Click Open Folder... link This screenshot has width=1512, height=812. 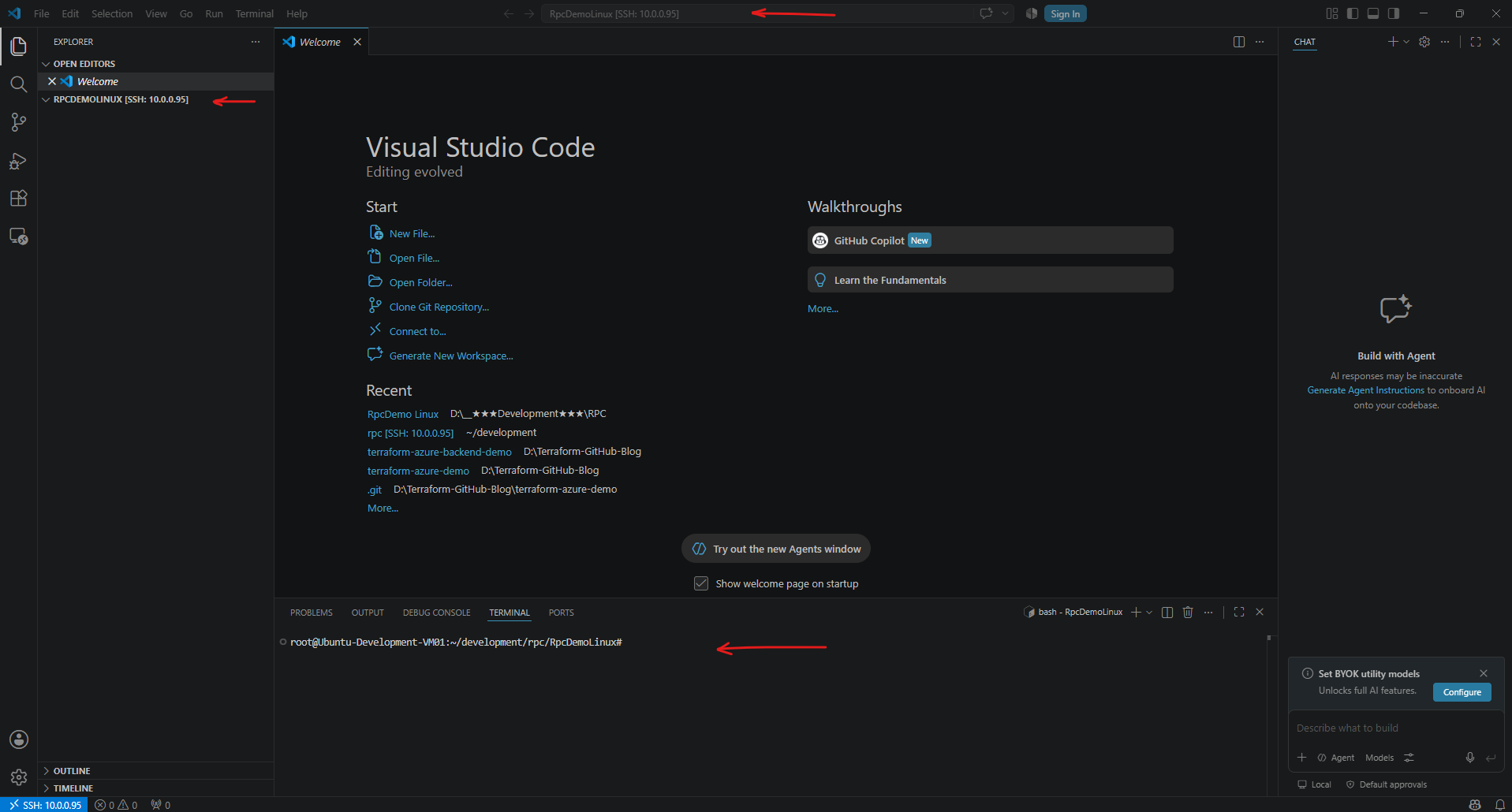420,282
